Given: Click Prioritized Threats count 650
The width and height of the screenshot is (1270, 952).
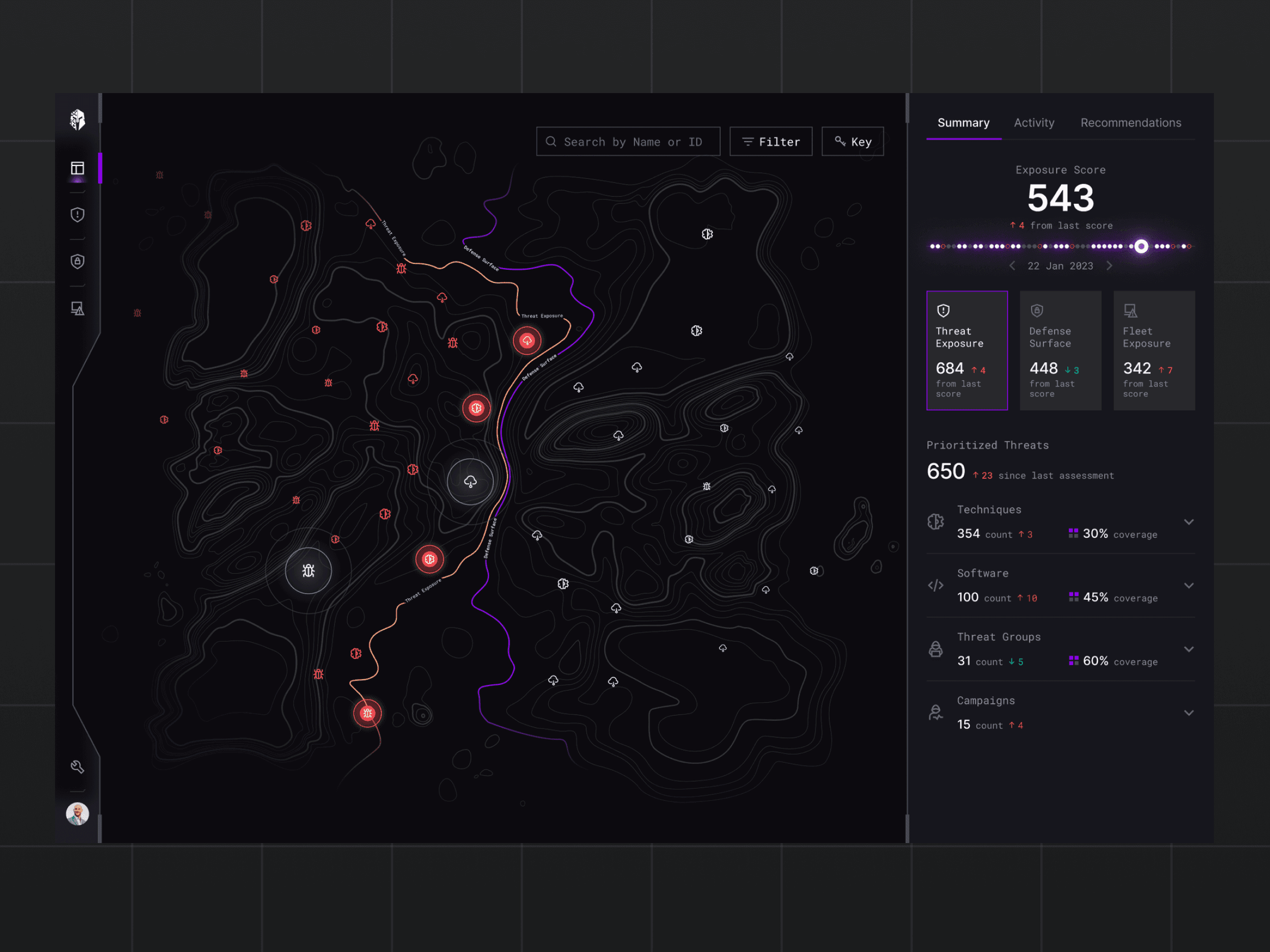Looking at the screenshot, I should 946,471.
